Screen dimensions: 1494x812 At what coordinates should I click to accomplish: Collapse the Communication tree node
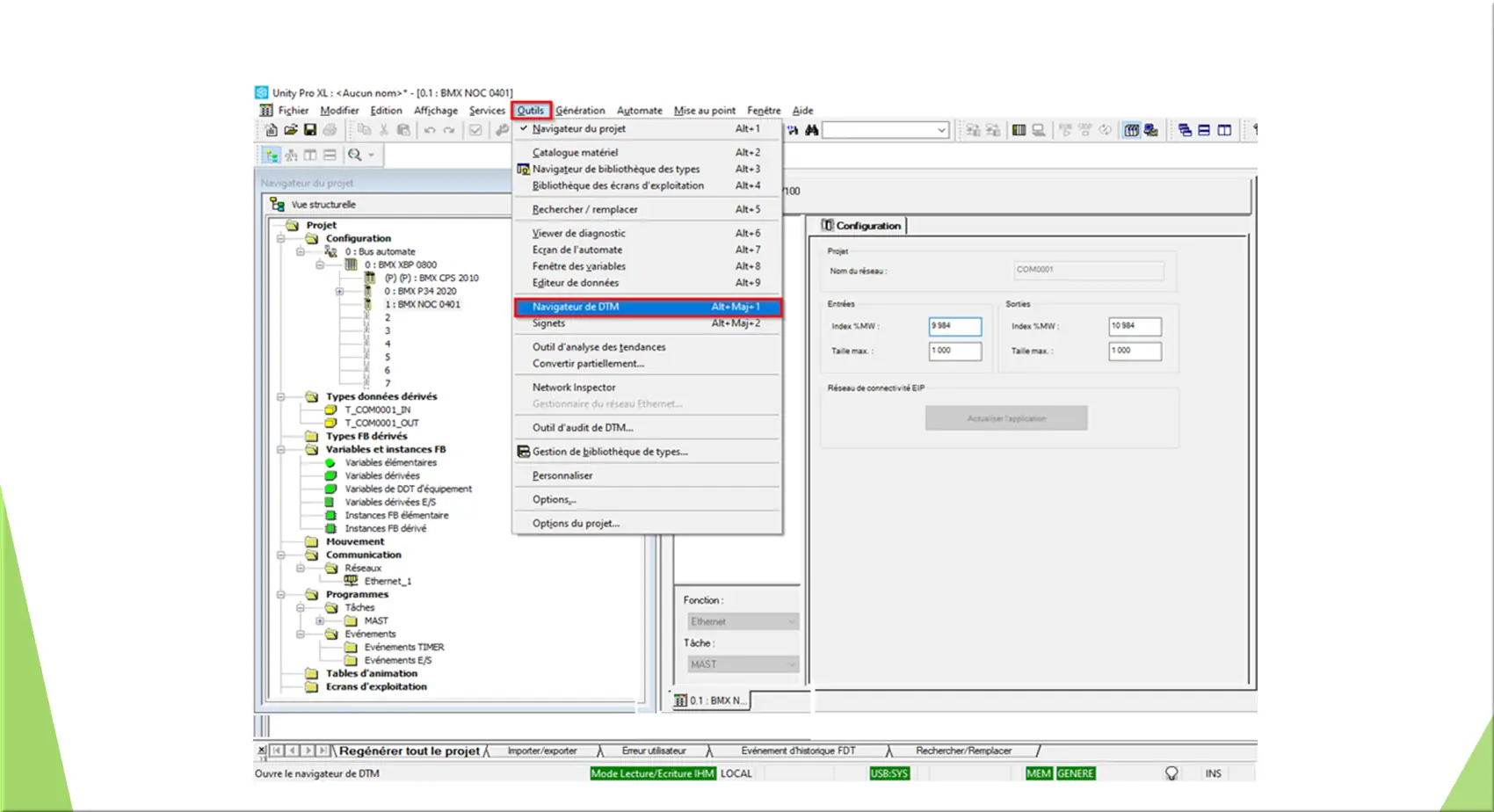click(x=281, y=555)
